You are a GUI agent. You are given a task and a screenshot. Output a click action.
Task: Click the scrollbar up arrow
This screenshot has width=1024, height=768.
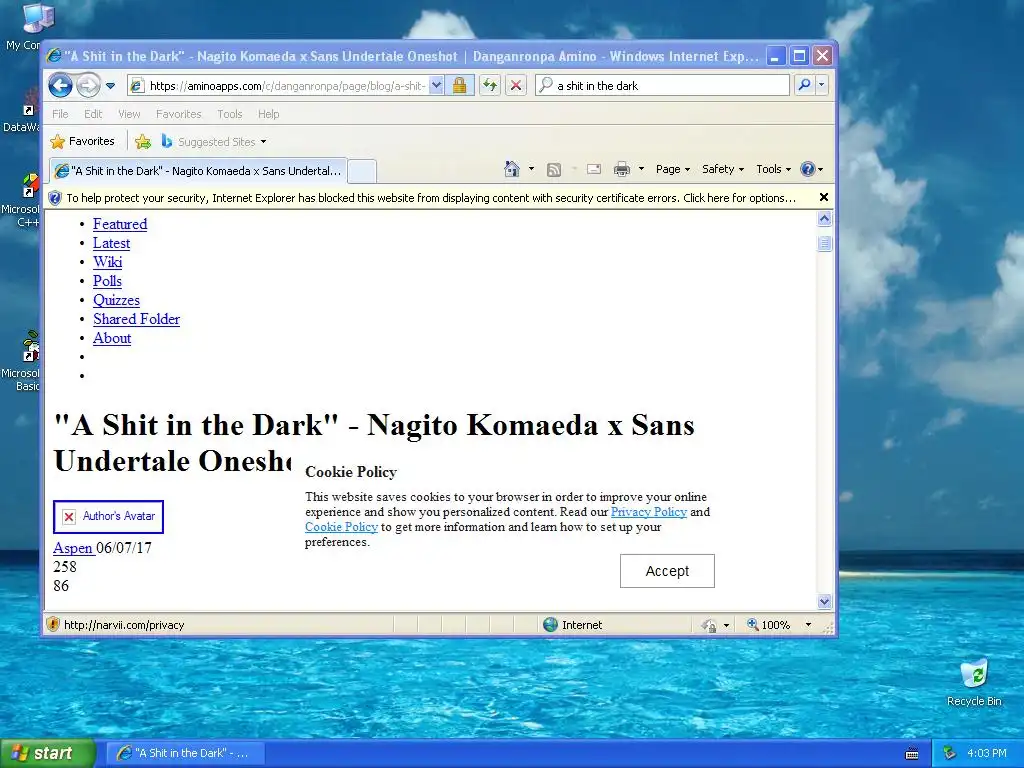pos(824,219)
